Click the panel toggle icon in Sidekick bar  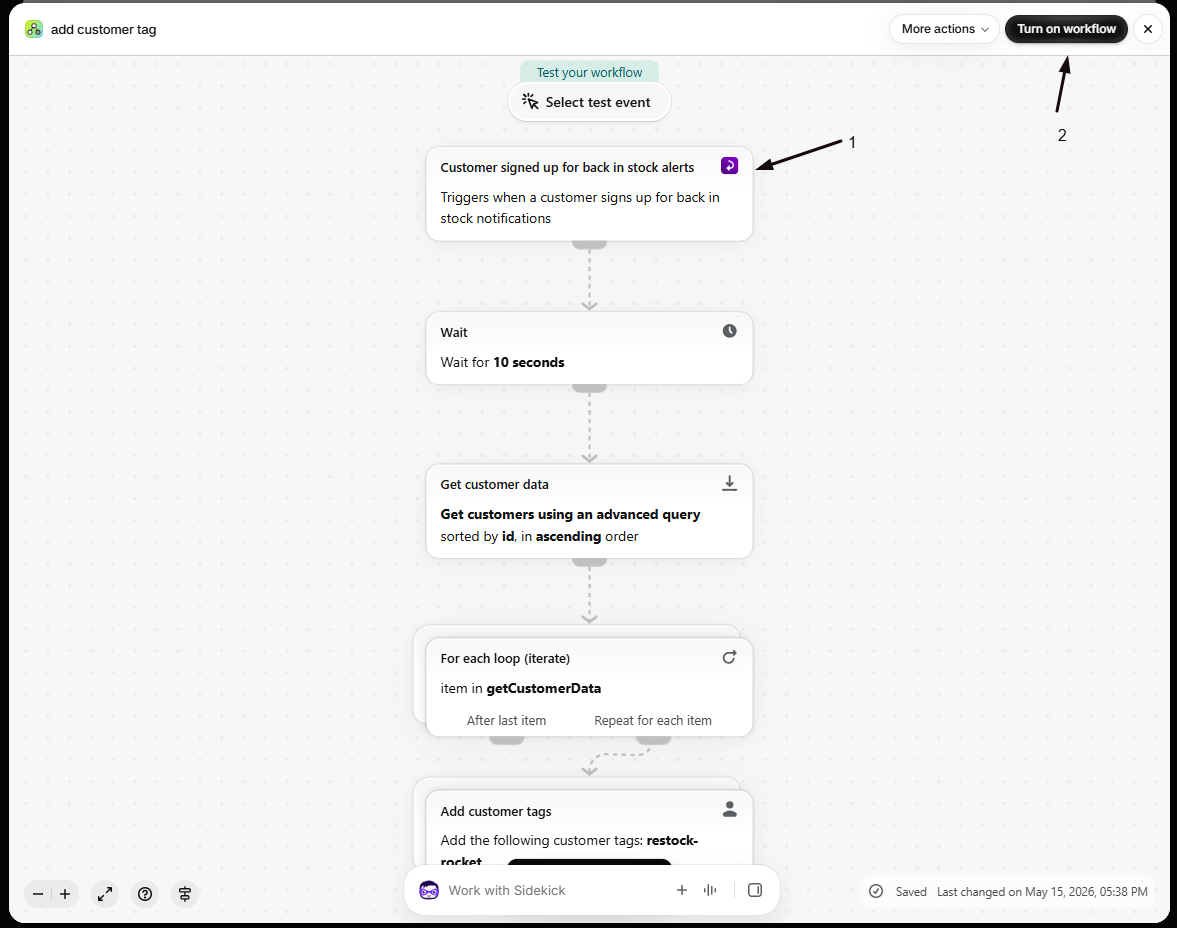tap(755, 890)
